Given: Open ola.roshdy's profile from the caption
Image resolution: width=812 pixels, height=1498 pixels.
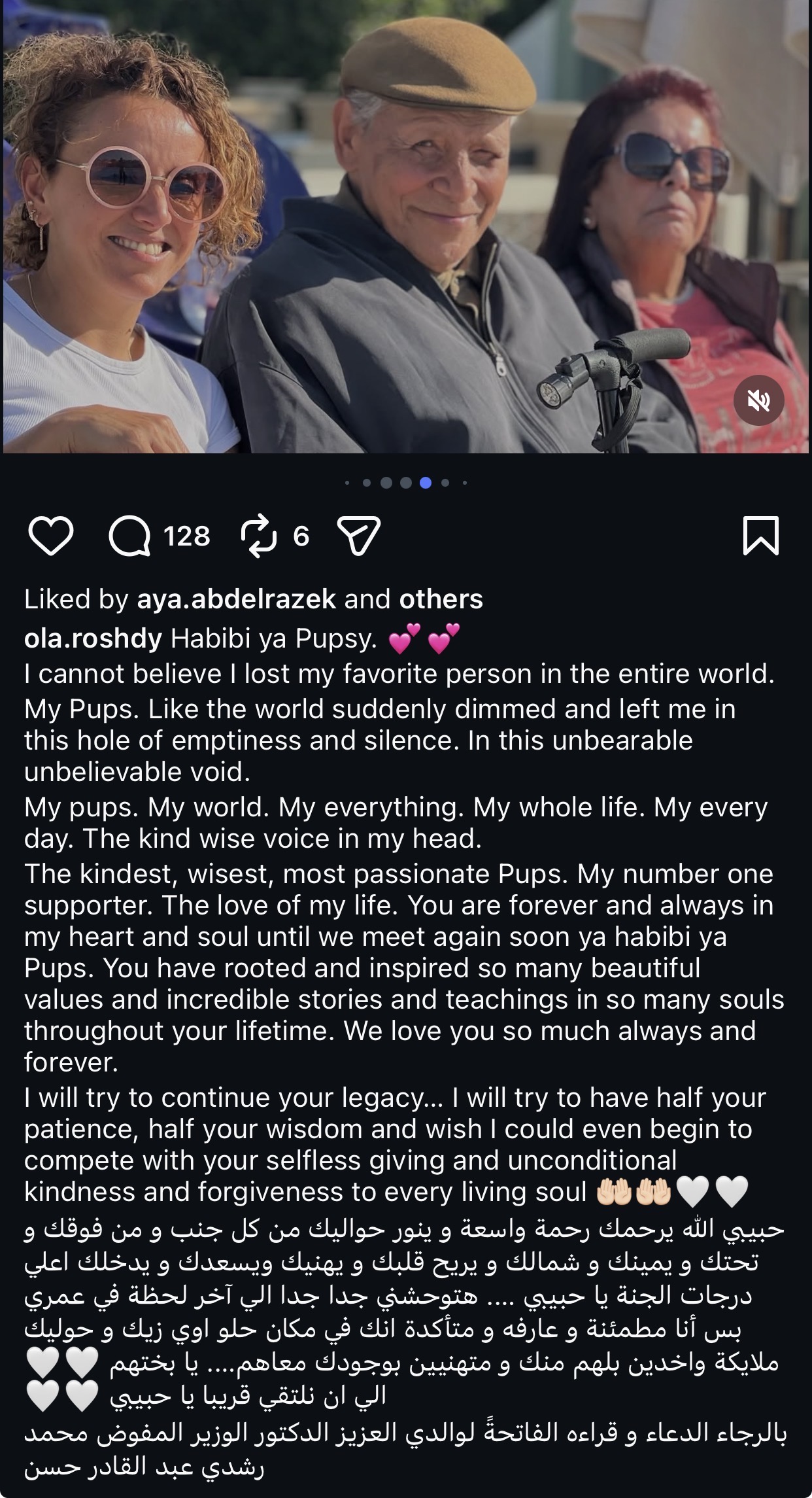Looking at the screenshot, I should [93, 638].
